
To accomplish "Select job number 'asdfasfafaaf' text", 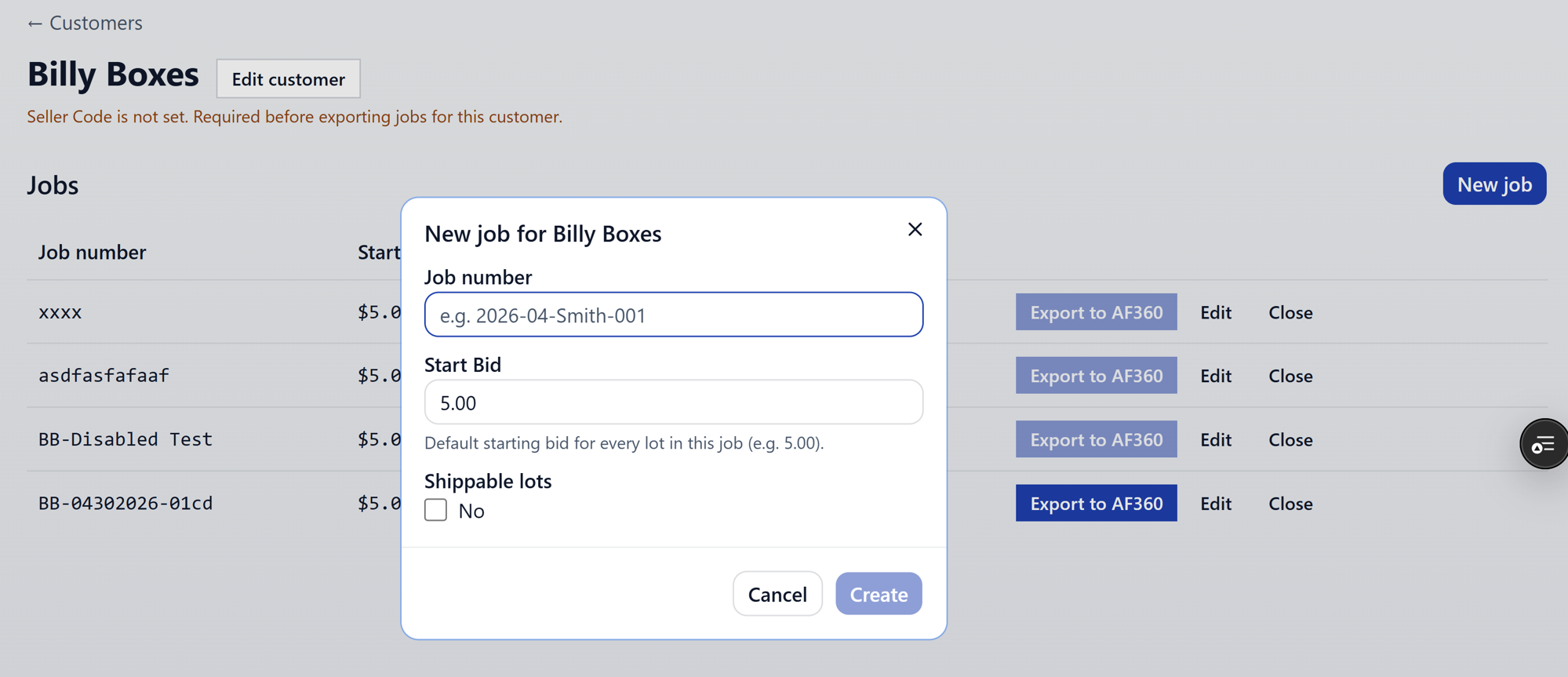I will [104, 375].
